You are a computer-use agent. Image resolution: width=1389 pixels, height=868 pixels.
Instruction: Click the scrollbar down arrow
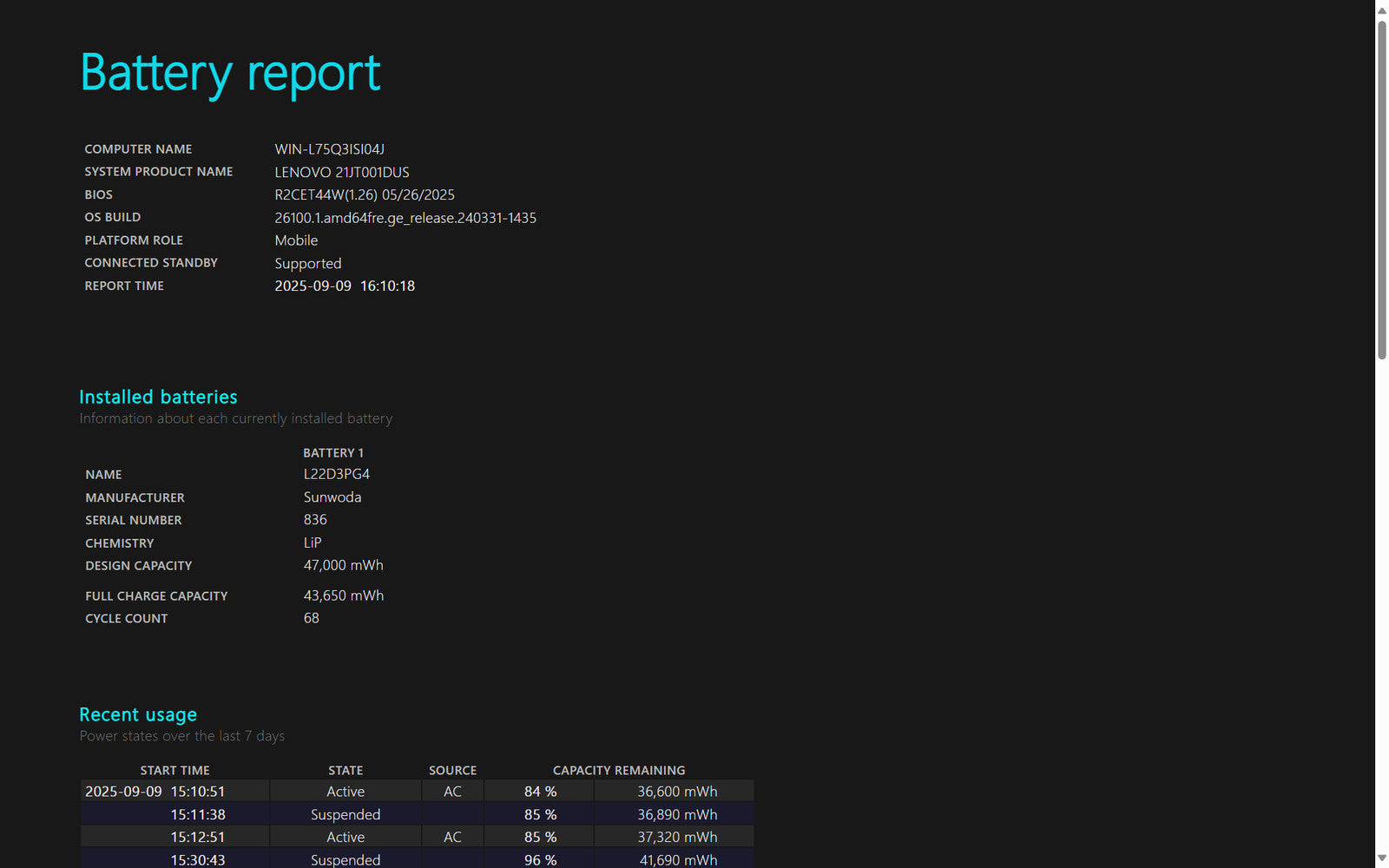click(x=1381, y=858)
